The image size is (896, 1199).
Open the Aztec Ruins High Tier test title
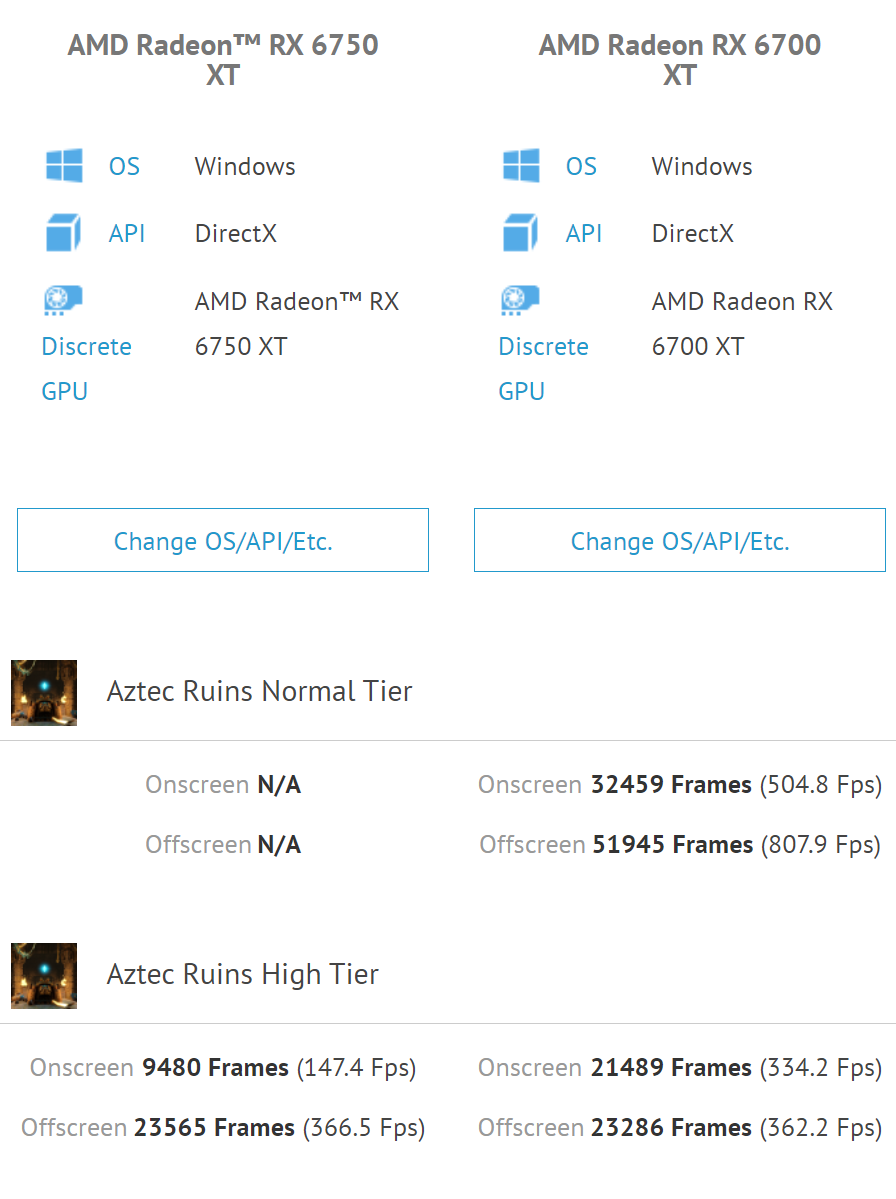[x=243, y=974]
